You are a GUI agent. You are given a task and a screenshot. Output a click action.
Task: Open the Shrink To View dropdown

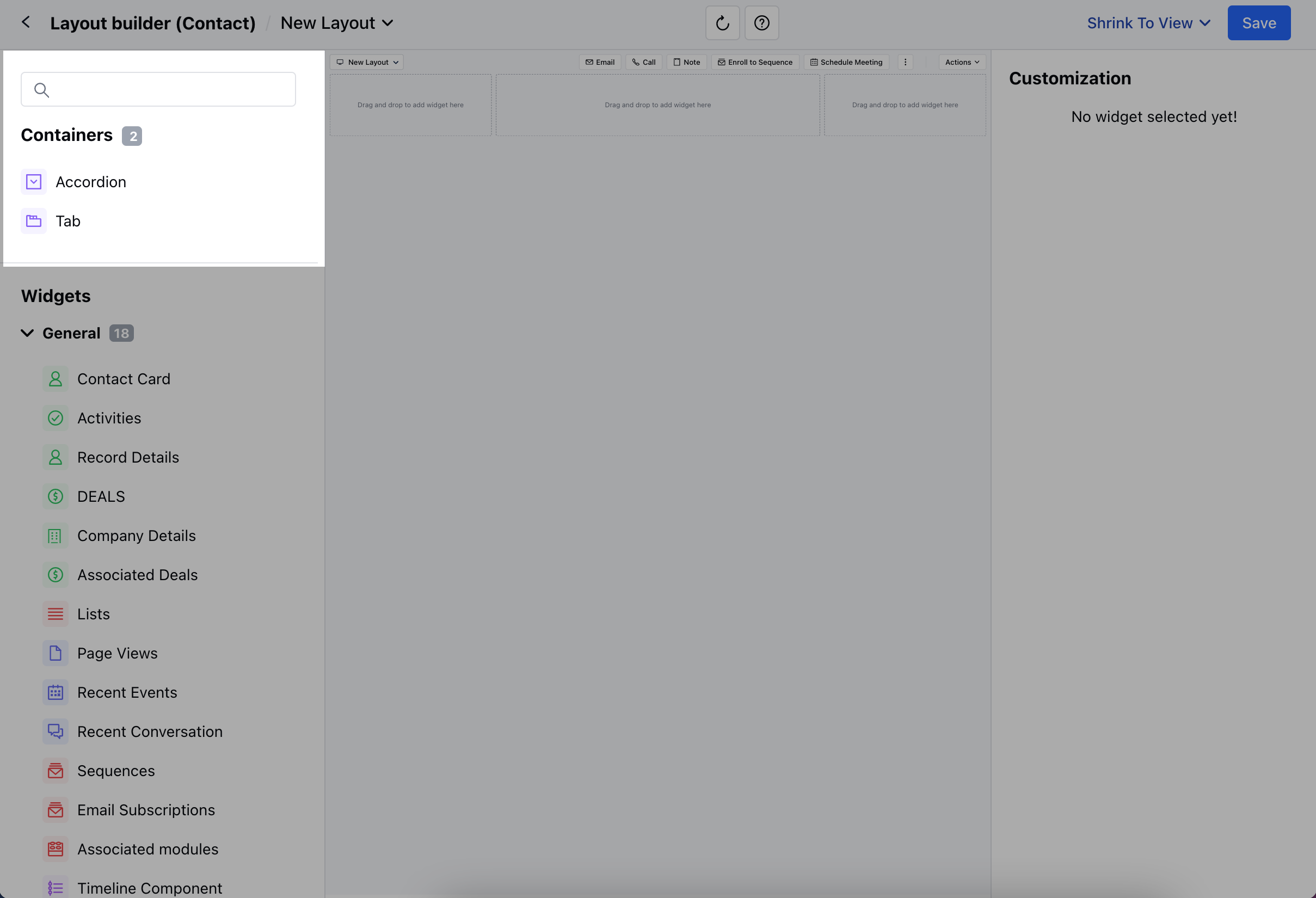(1148, 23)
